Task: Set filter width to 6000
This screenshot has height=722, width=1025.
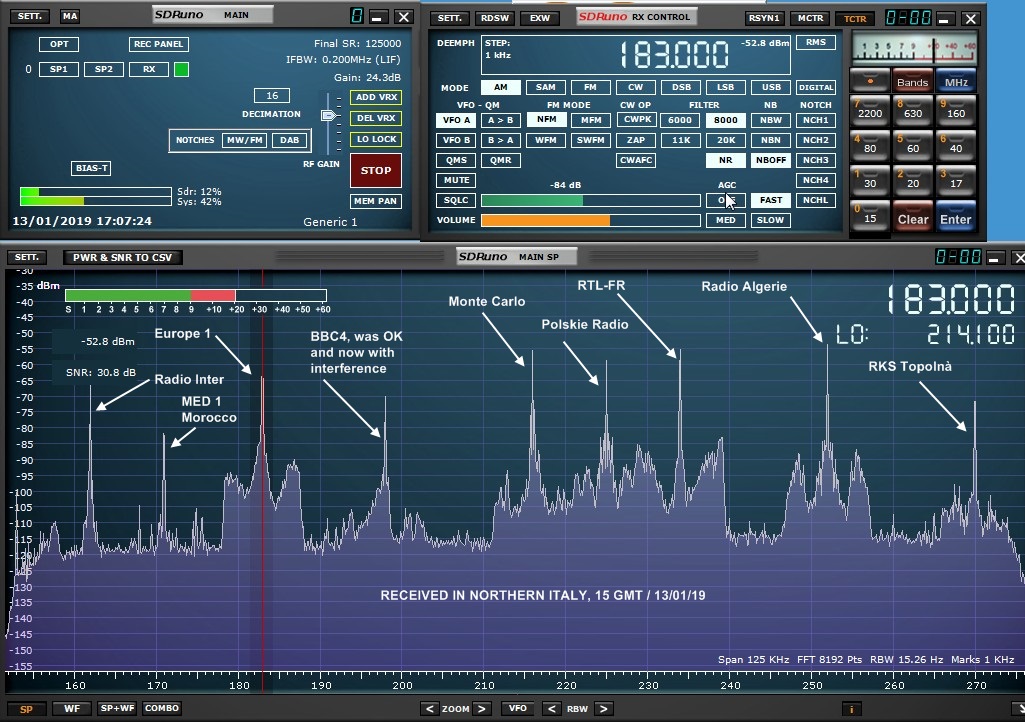Action: (680, 120)
